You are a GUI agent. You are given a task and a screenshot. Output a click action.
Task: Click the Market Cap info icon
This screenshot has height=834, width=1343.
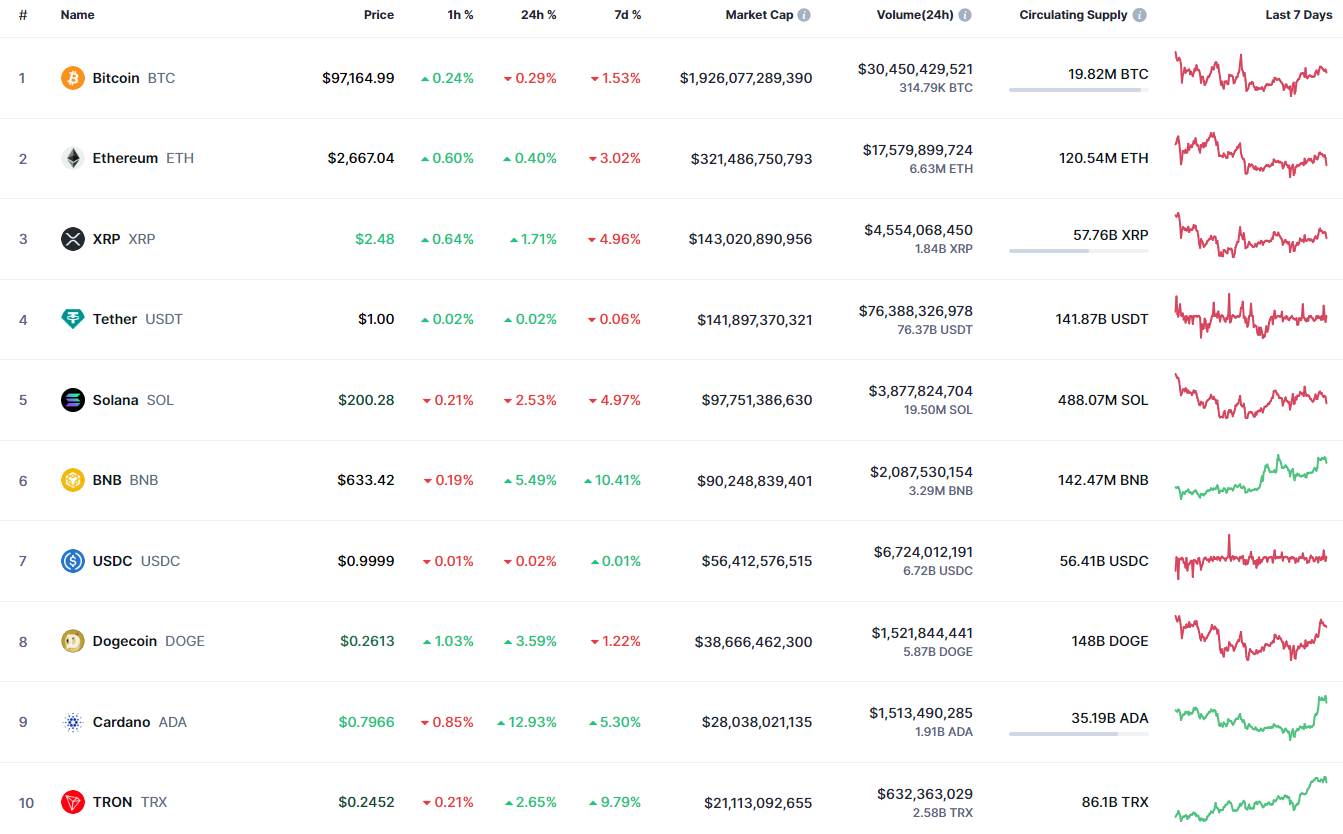pos(804,15)
